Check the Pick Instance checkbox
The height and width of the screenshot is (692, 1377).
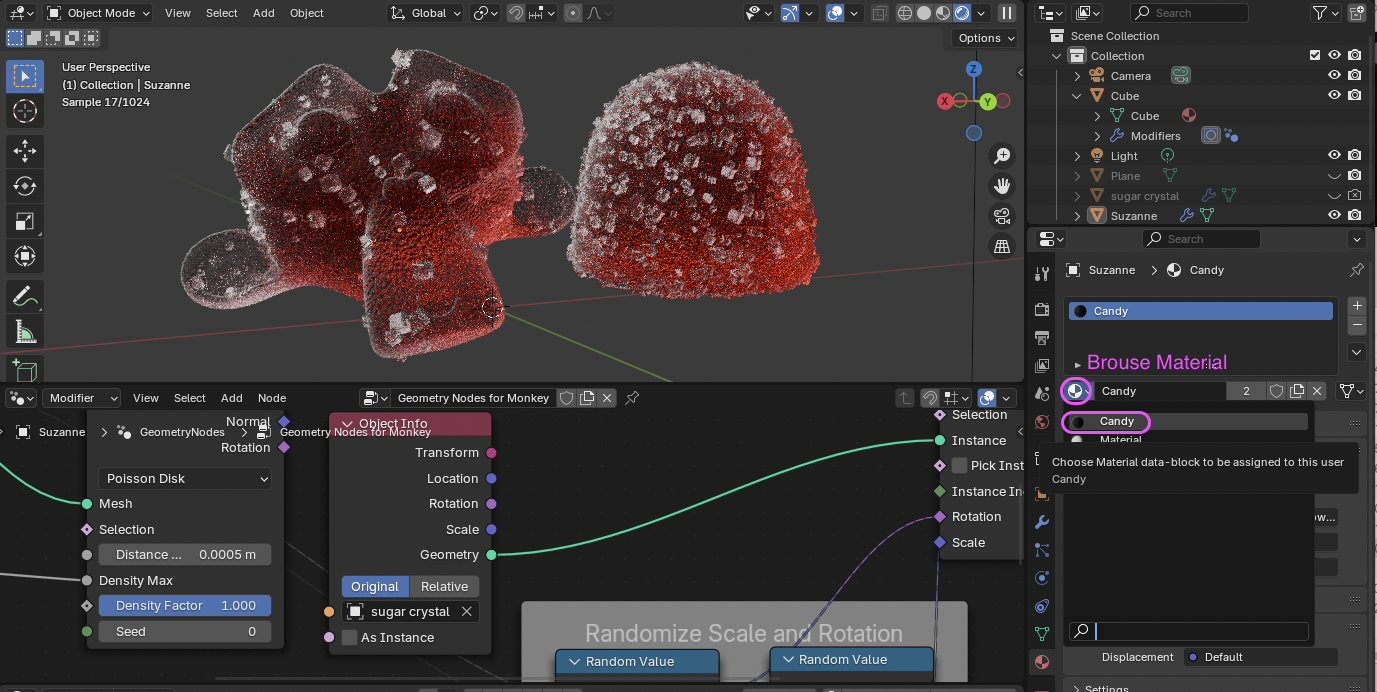[x=959, y=466]
